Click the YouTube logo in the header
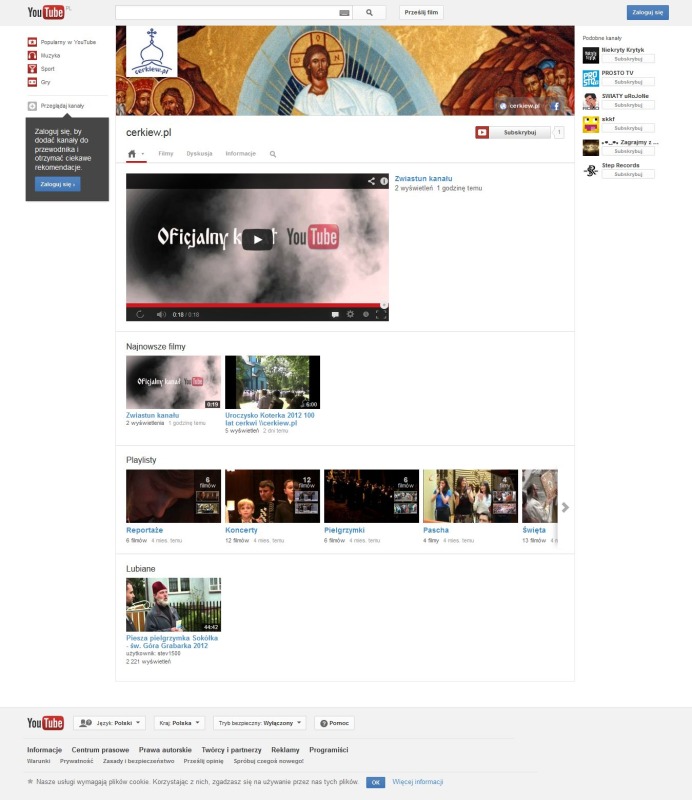The width and height of the screenshot is (692, 800). pyautogui.click(x=46, y=12)
